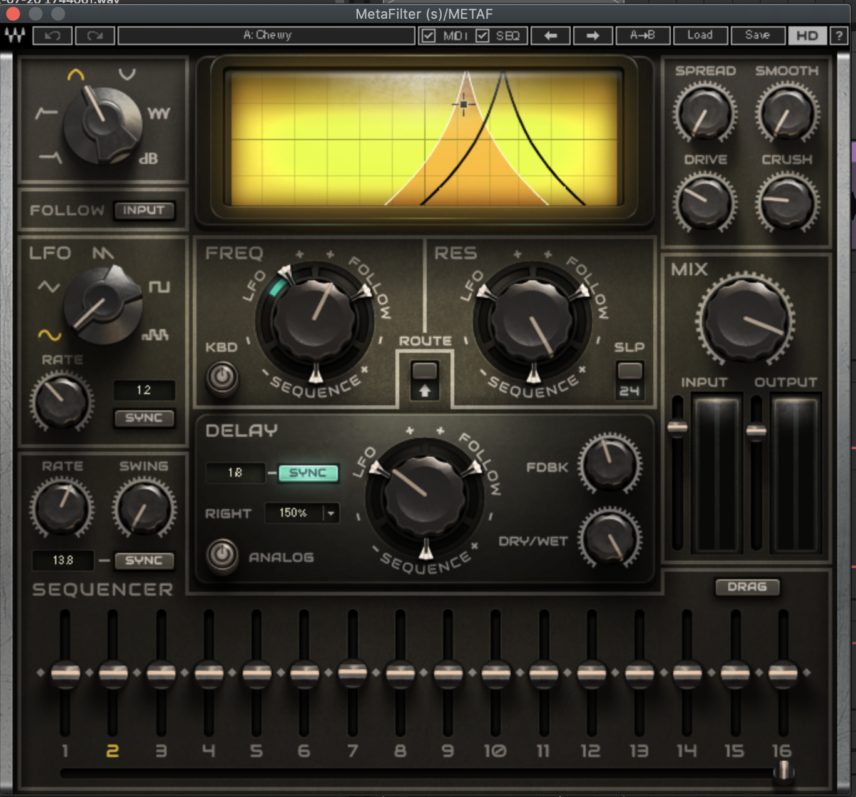This screenshot has width=856, height=797.
Task: Select the LFO sawtooth waveform icon
Action: pos(102,253)
